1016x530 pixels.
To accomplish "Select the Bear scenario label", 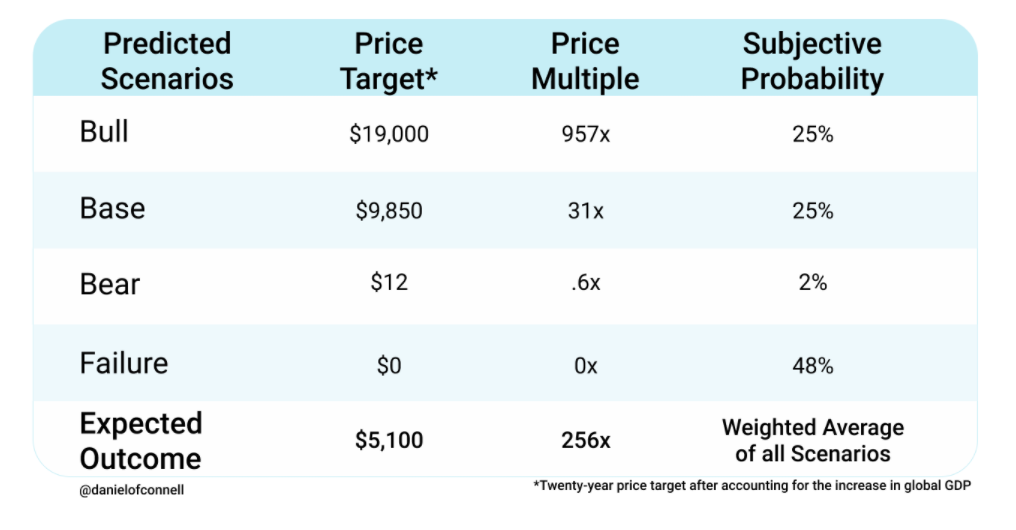I will 110,284.
